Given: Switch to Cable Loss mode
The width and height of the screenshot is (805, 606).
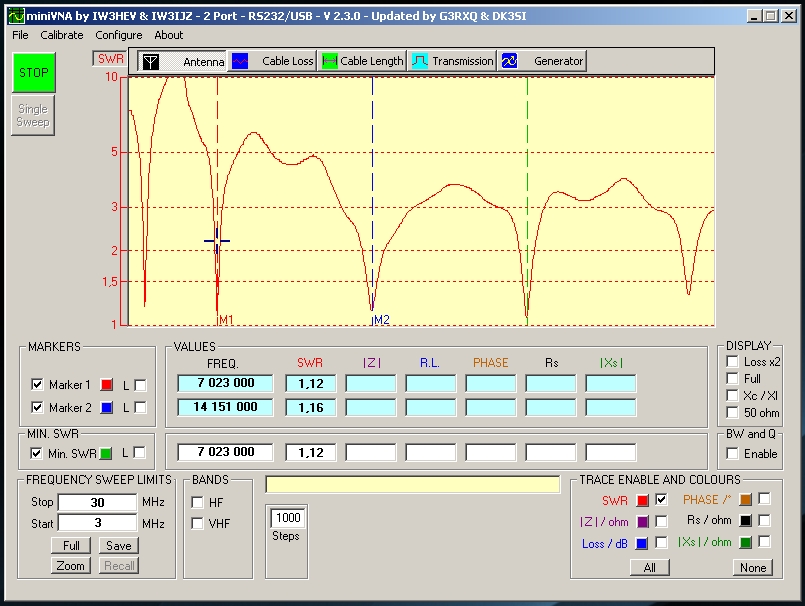Looking at the screenshot, I should click(x=272, y=61).
